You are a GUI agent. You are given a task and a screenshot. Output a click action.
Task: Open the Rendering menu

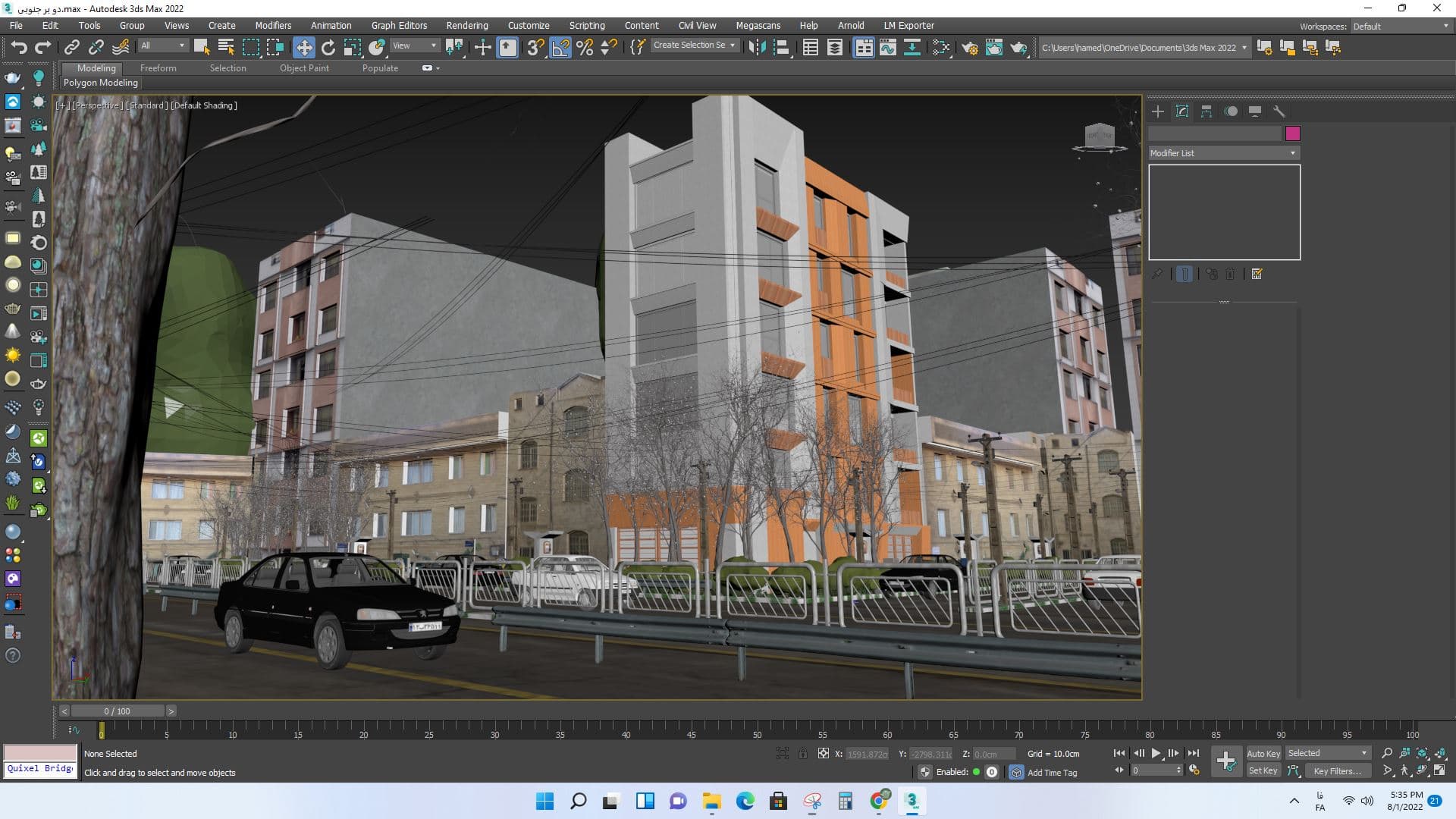point(467,26)
